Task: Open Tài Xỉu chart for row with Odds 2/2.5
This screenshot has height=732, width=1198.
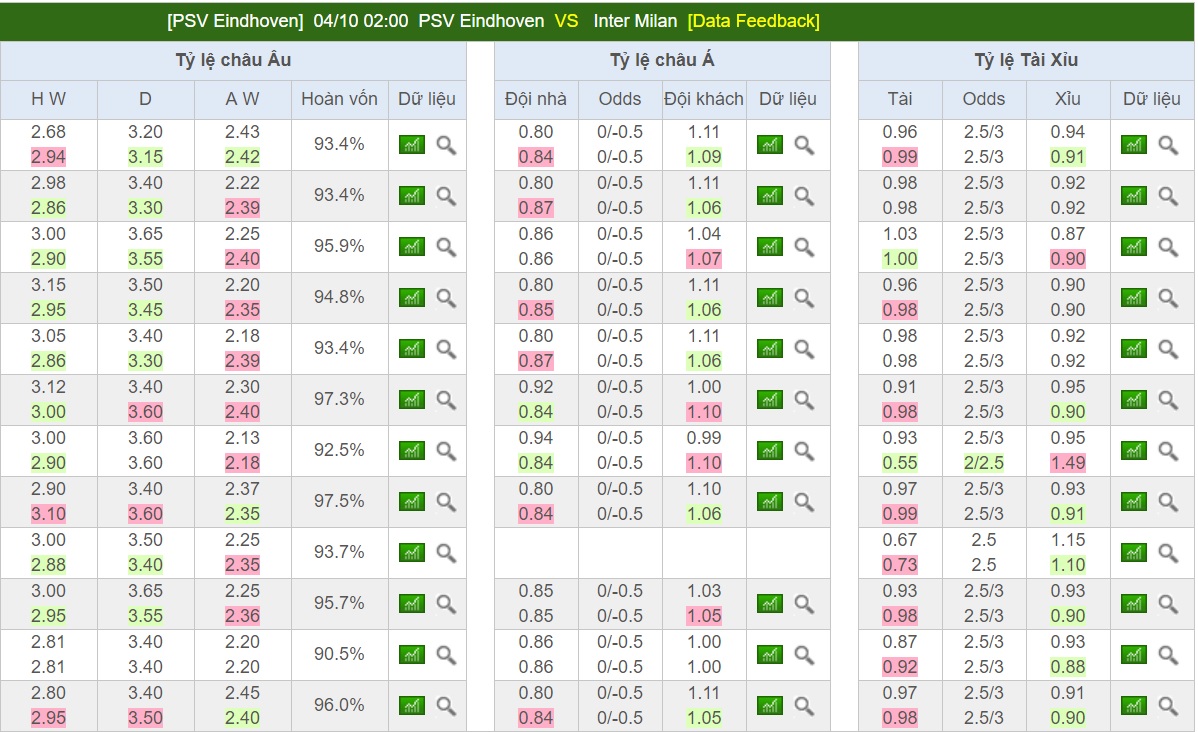Action: [x=1134, y=451]
